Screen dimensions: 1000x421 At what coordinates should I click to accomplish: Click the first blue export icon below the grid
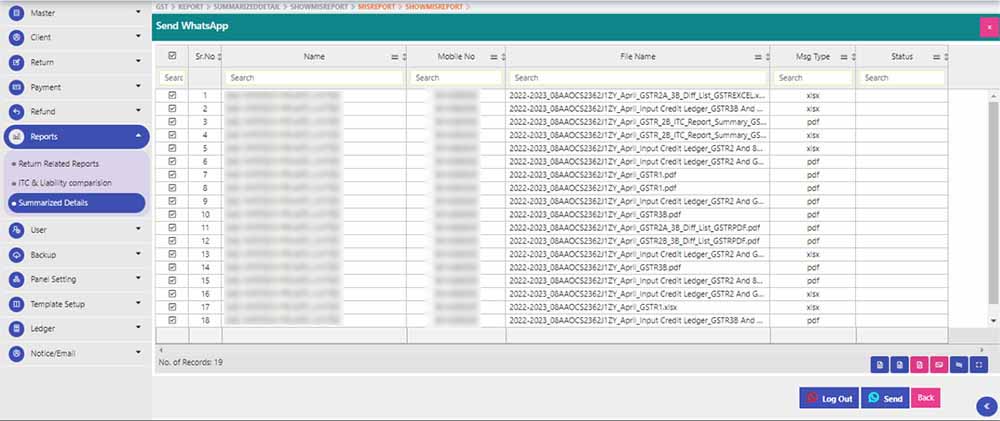pos(879,363)
